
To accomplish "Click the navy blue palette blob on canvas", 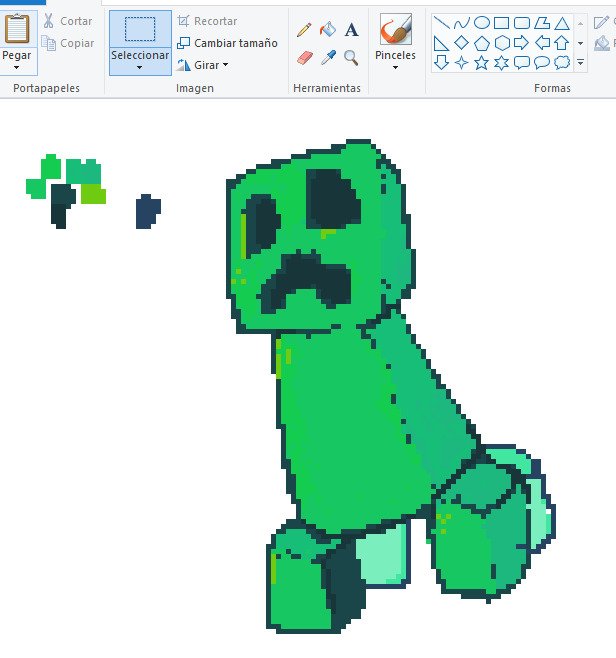I will point(148,212).
